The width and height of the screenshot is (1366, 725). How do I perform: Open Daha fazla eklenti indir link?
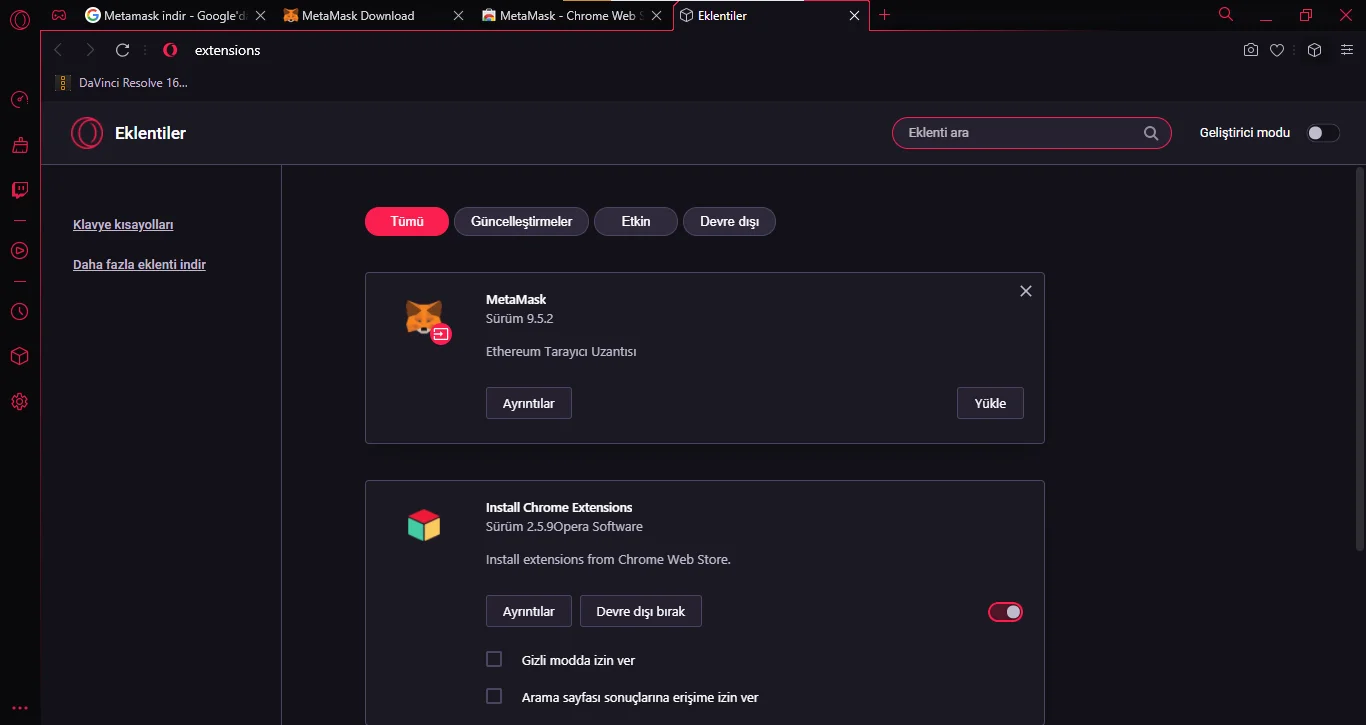(139, 265)
